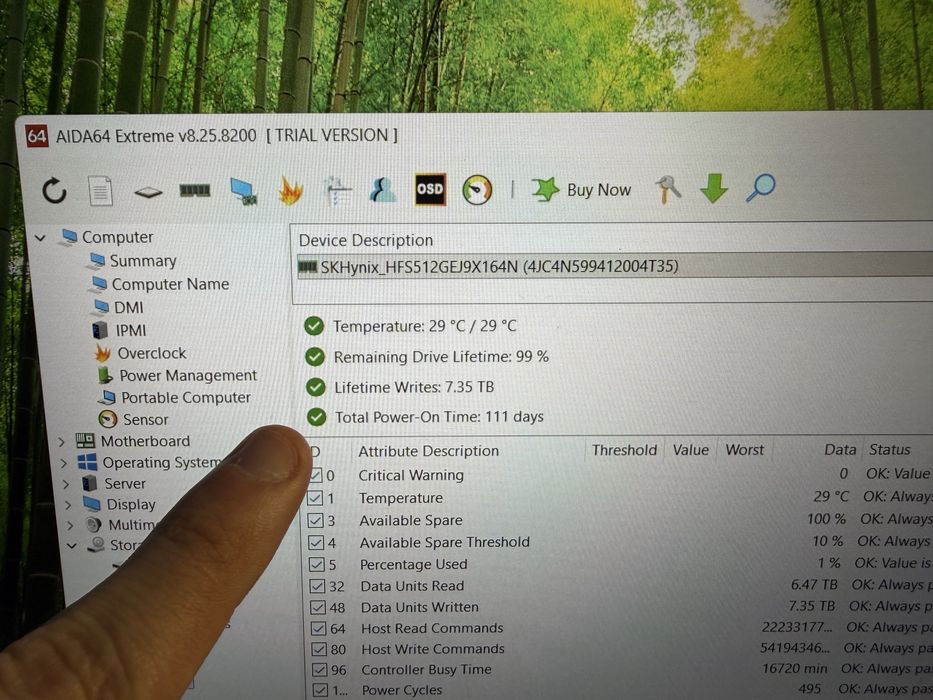
Task: Open the SensorPanel gauge icon
Action: click(477, 190)
